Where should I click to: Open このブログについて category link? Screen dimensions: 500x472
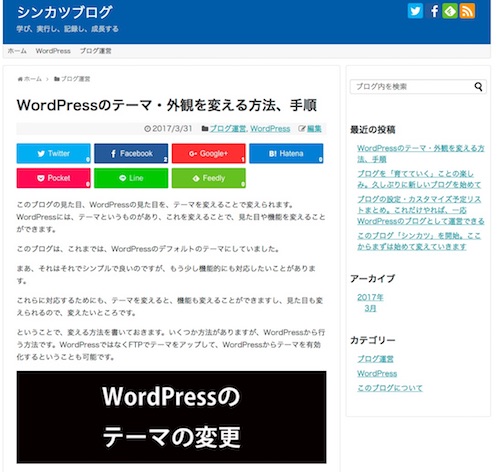(x=390, y=388)
